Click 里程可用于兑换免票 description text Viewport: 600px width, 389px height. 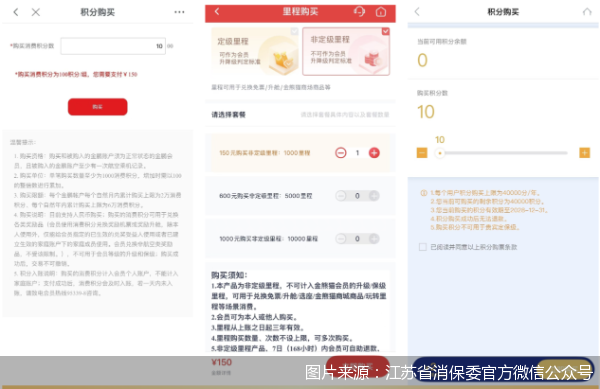point(271,87)
